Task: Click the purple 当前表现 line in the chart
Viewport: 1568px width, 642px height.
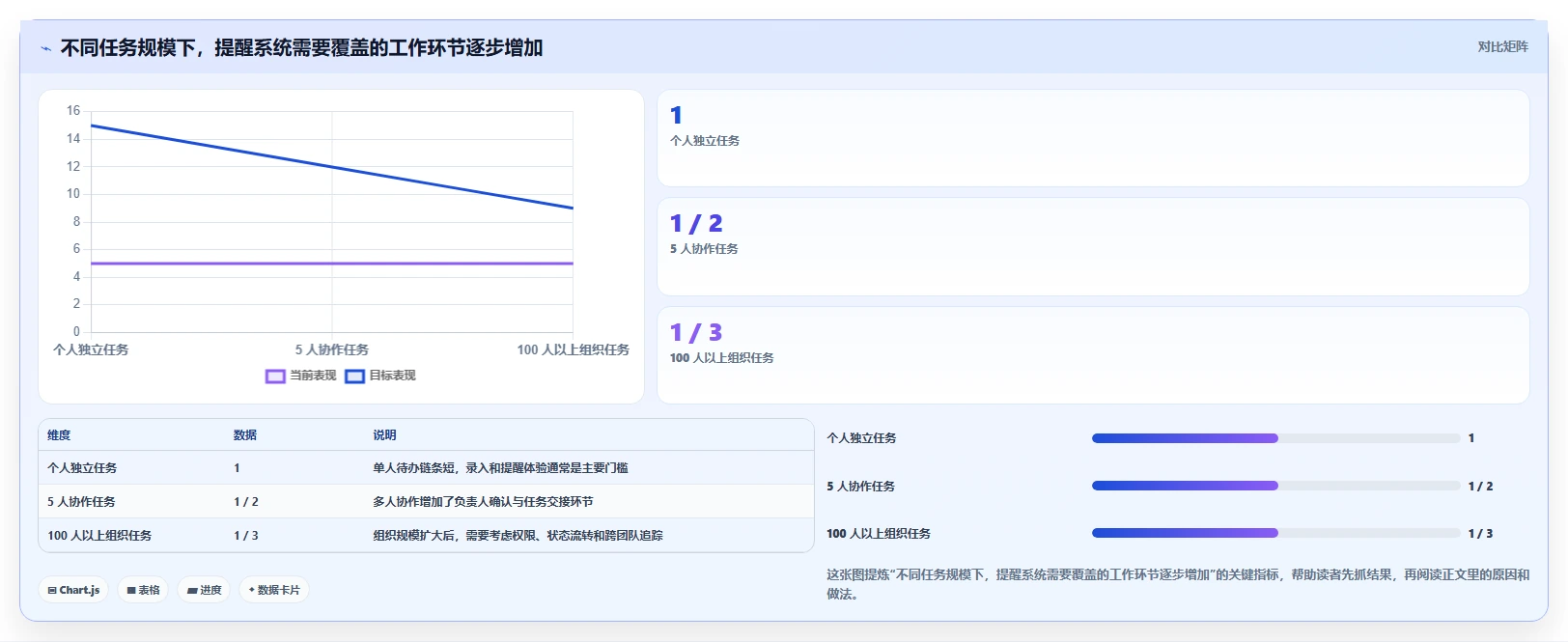Action: coord(332,263)
